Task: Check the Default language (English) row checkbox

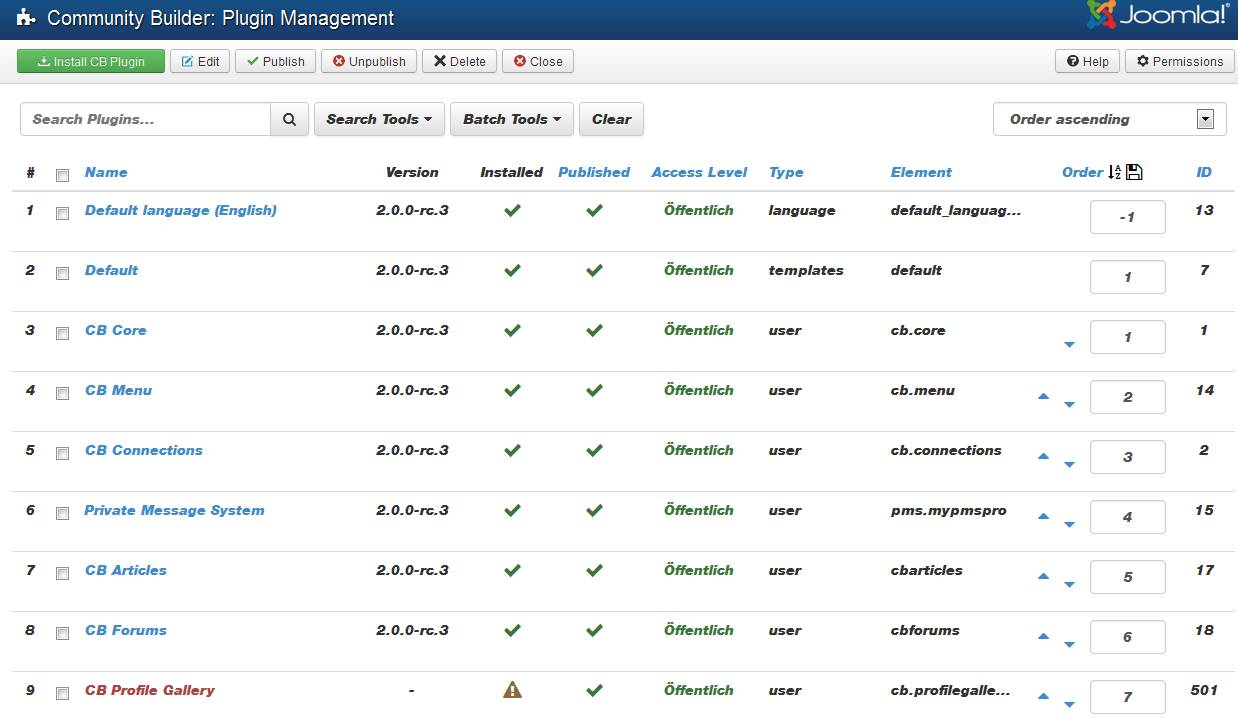Action: (62, 213)
